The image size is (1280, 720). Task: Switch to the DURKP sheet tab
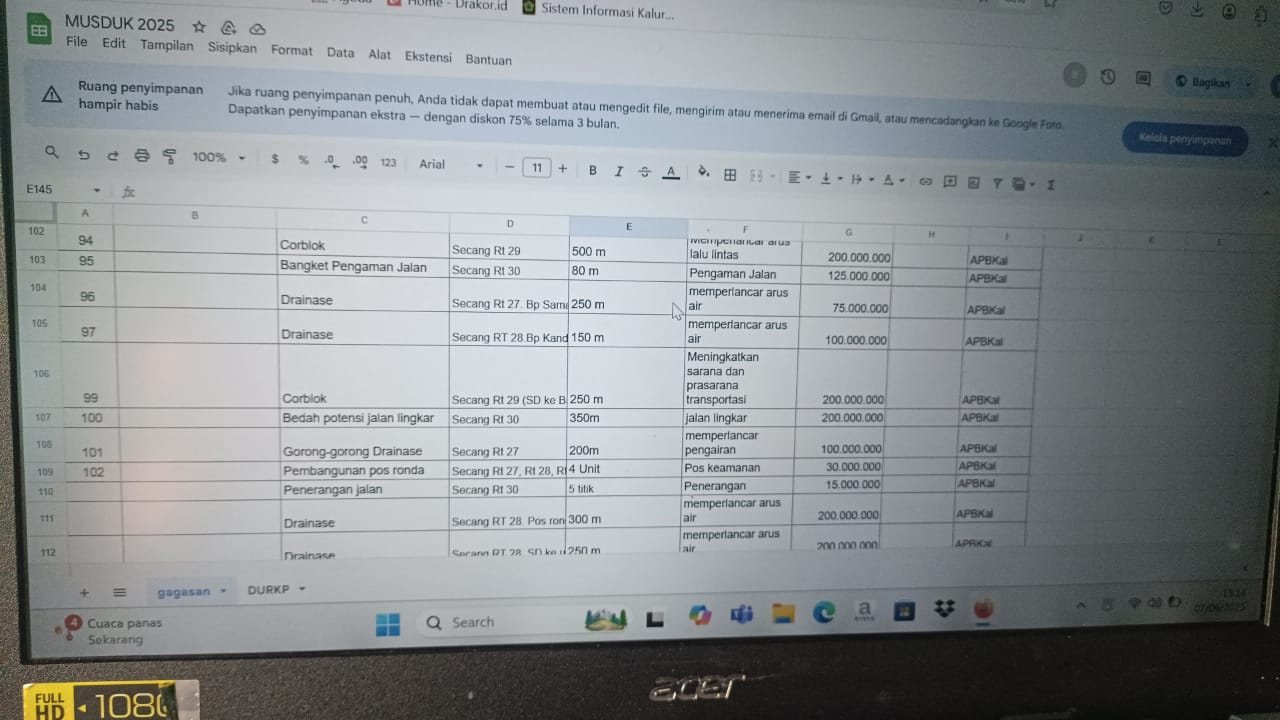pyautogui.click(x=268, y=590)
